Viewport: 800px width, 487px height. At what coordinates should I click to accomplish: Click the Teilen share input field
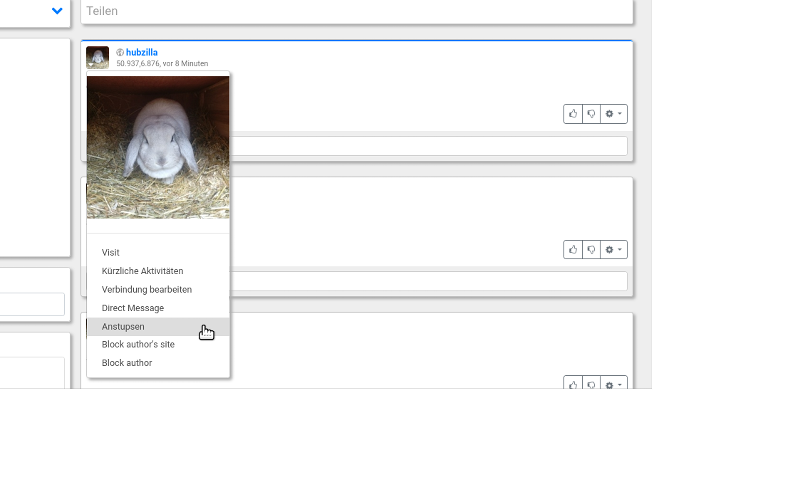click(x=357, y=11)
